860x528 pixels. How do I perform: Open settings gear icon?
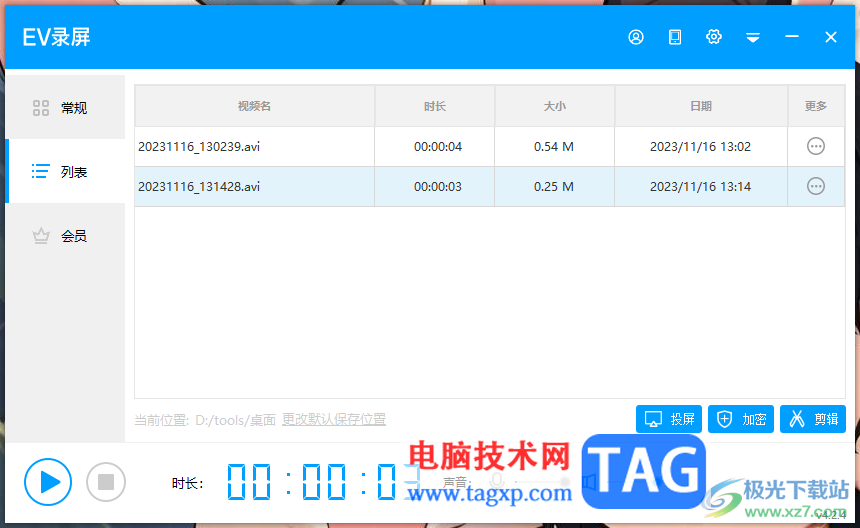pyautogui.click(x=714, y=37)
